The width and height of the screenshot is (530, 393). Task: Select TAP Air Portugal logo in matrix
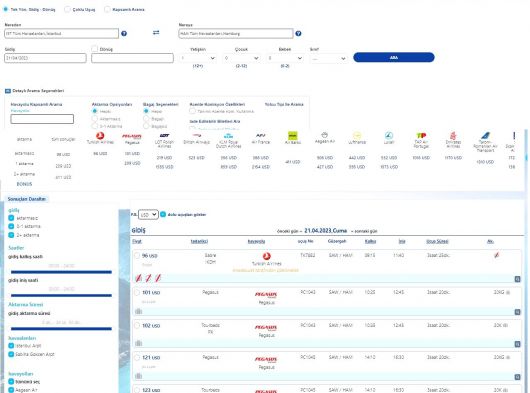(x=421, y=136)
